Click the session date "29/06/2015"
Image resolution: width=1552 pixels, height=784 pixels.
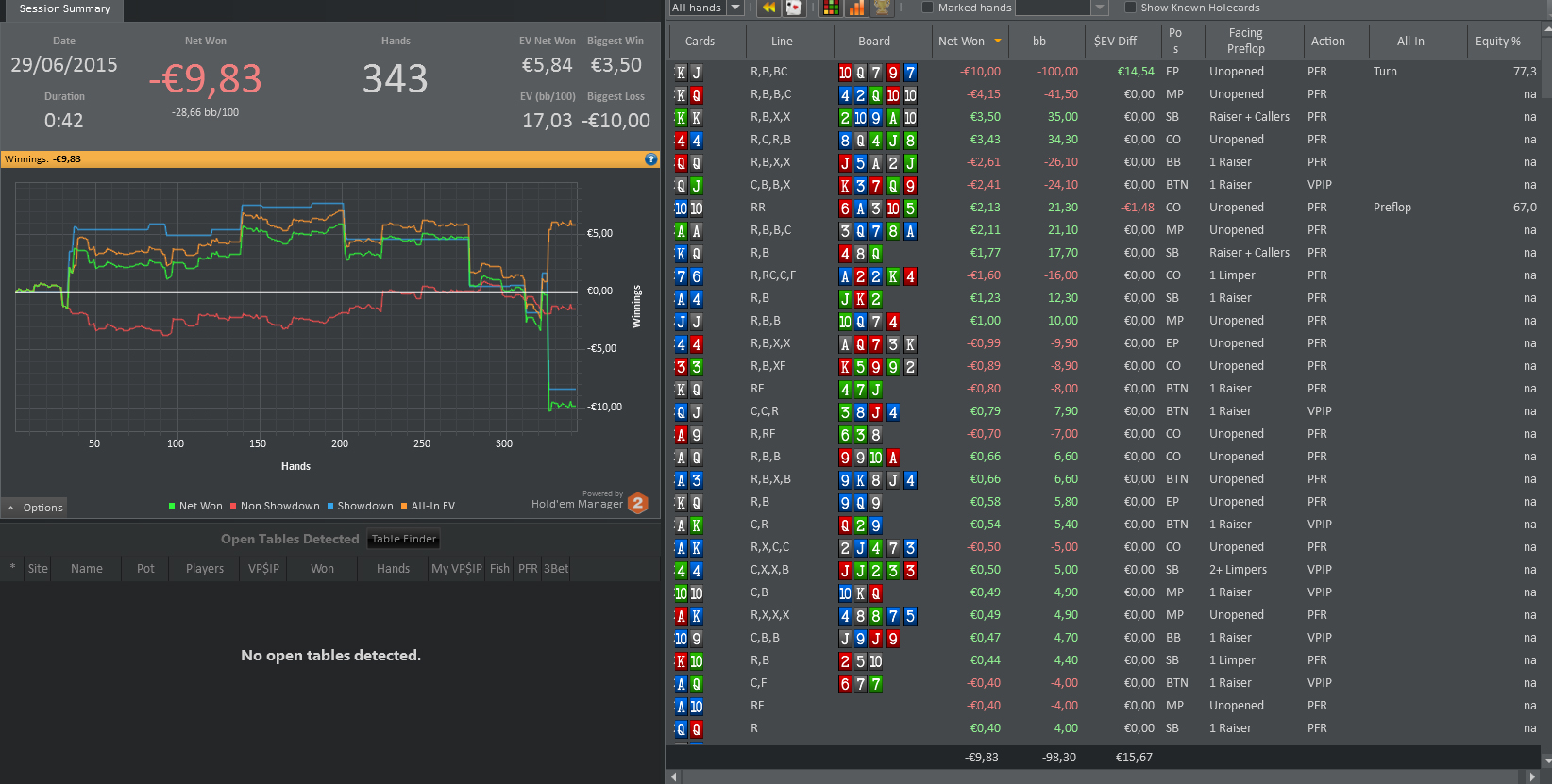[x=64, y=65]
